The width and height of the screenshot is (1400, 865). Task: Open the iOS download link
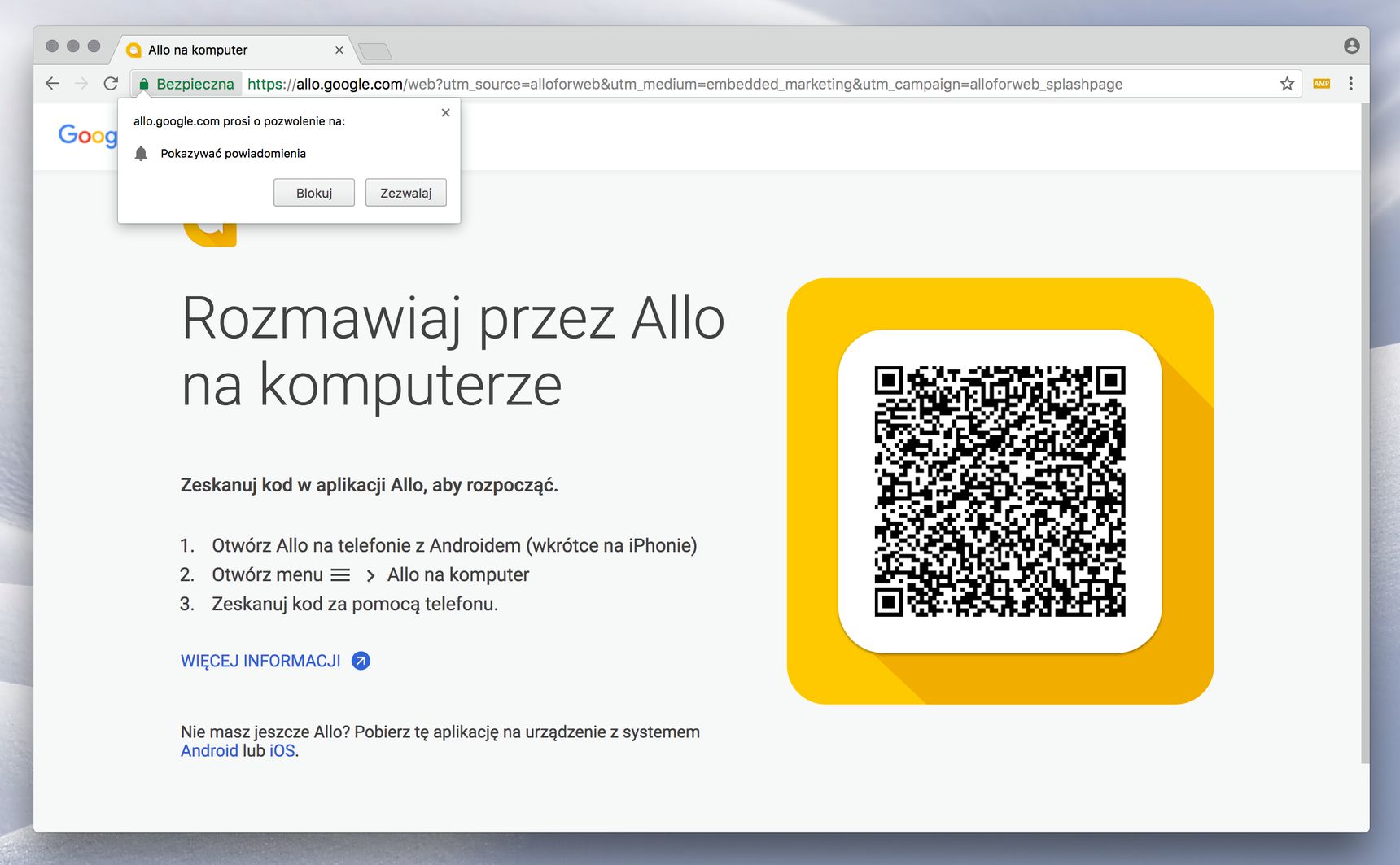(282, 751)
